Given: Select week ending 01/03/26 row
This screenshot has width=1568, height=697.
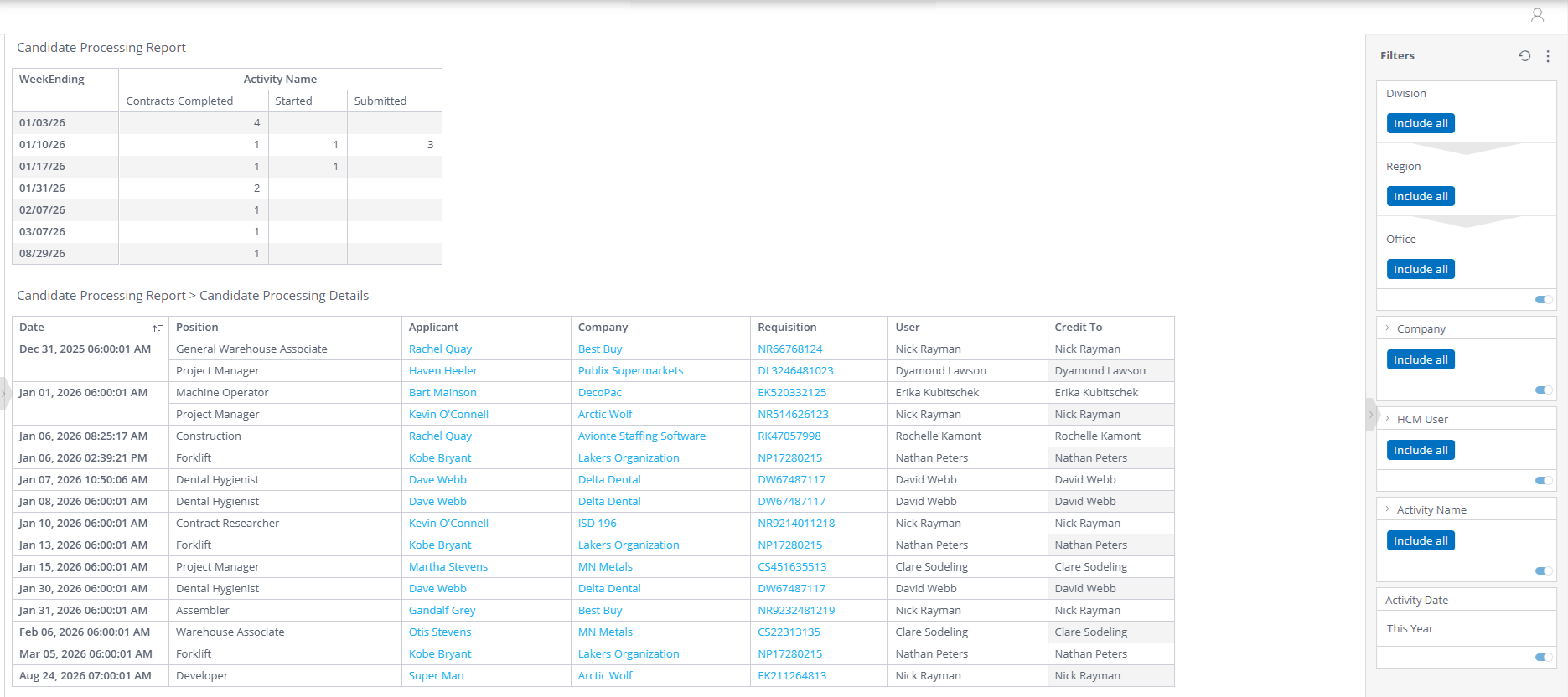Looking at the screenshot, I should [x=227, y=122].
